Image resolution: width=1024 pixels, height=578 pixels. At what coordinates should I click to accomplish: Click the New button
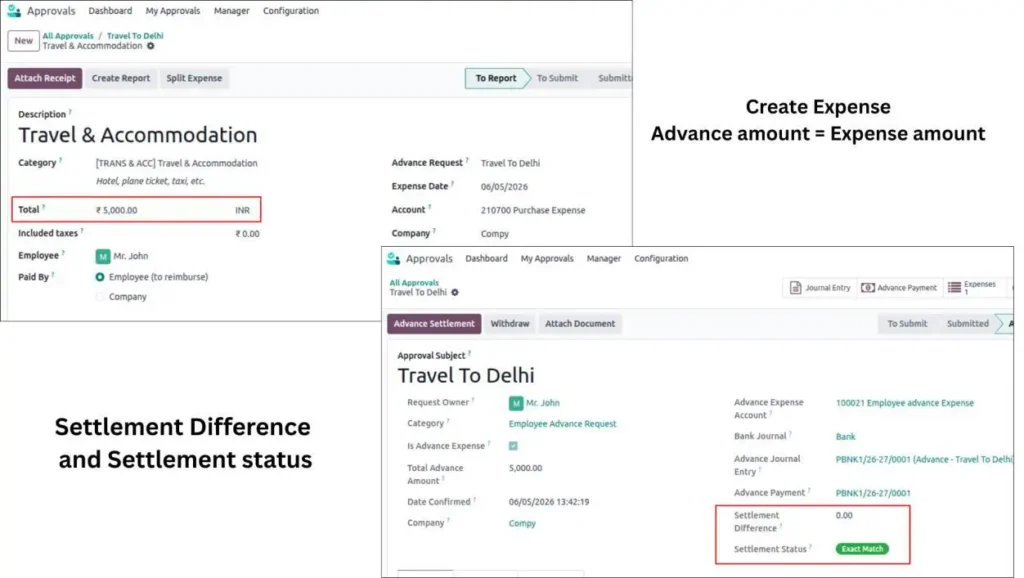coord(24,40)
